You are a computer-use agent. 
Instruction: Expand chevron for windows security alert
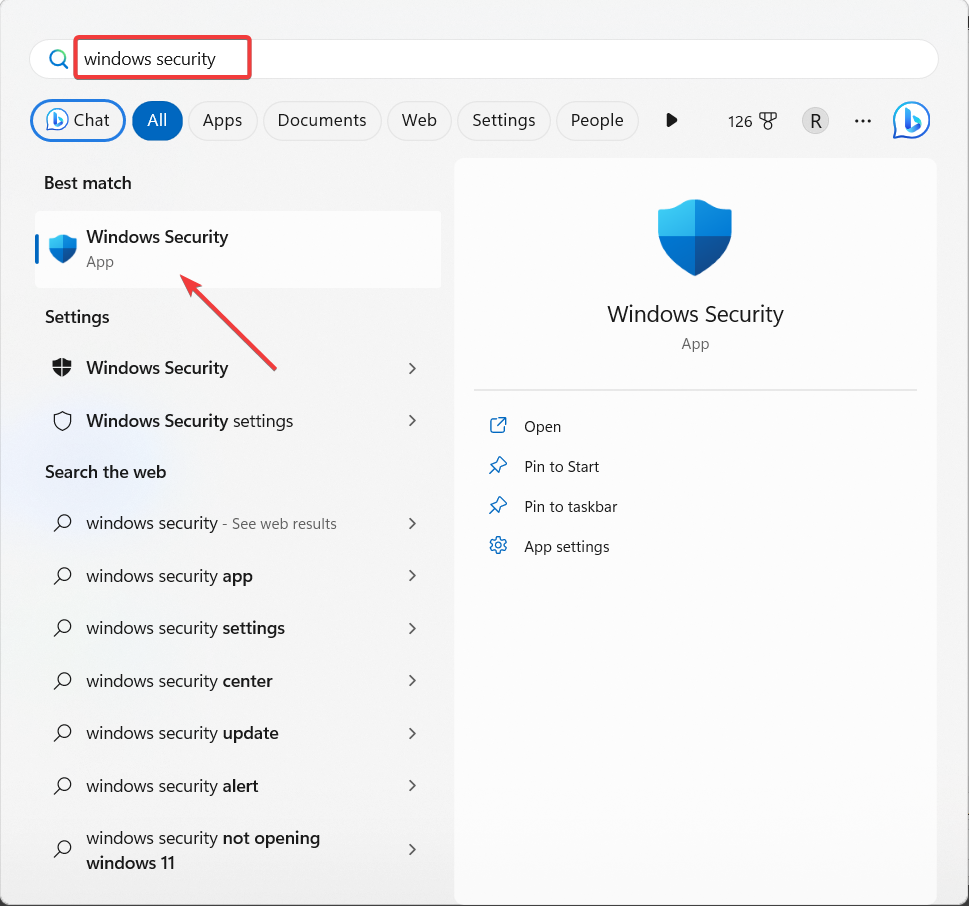(x=412, y=786)
